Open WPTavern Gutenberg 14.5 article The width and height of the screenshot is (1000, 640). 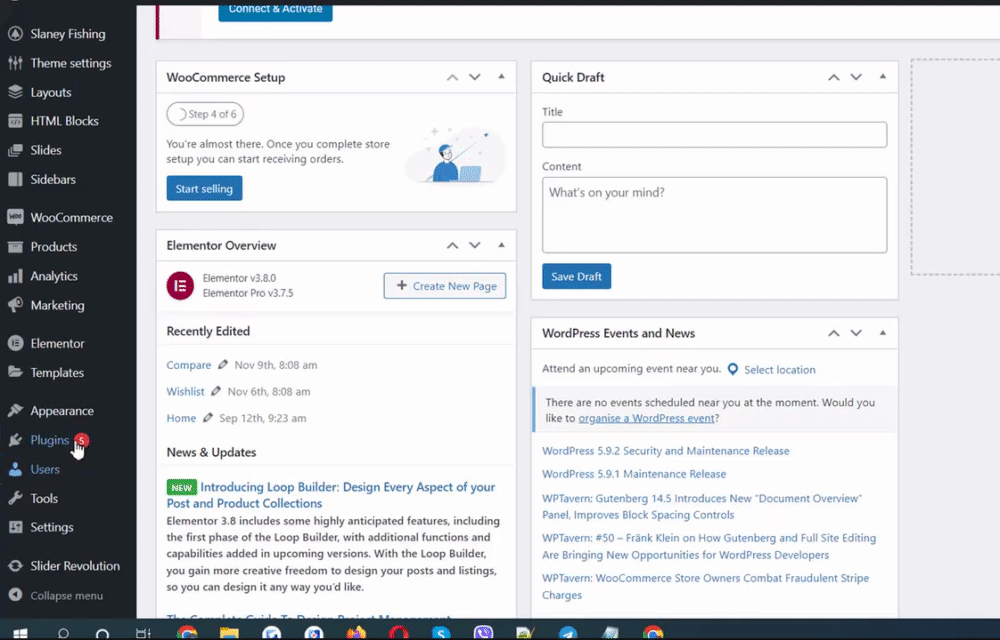[x=702, y=507]
